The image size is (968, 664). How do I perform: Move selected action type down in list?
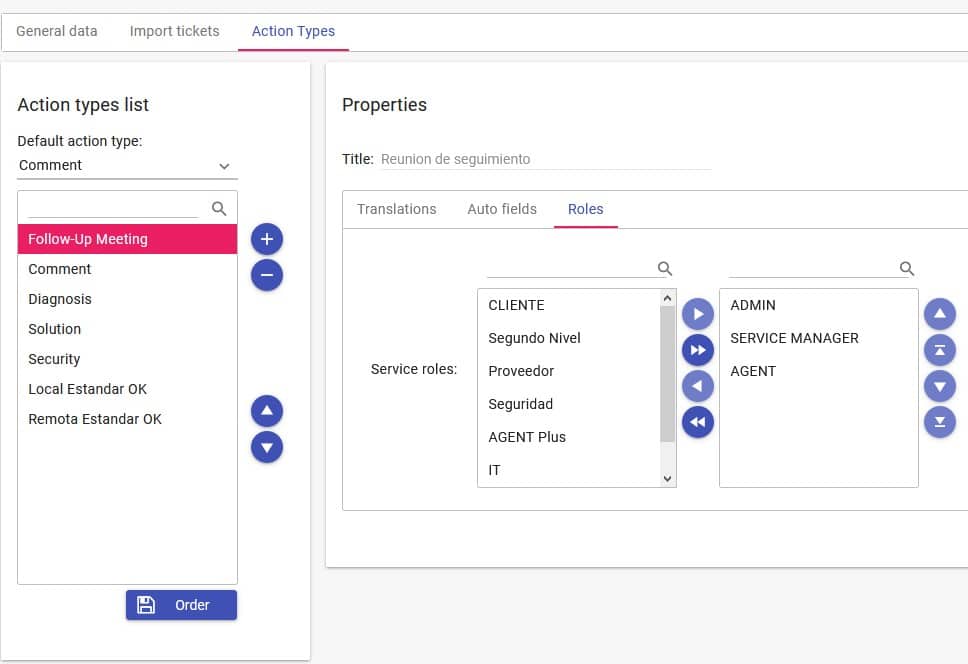[266, 447]
